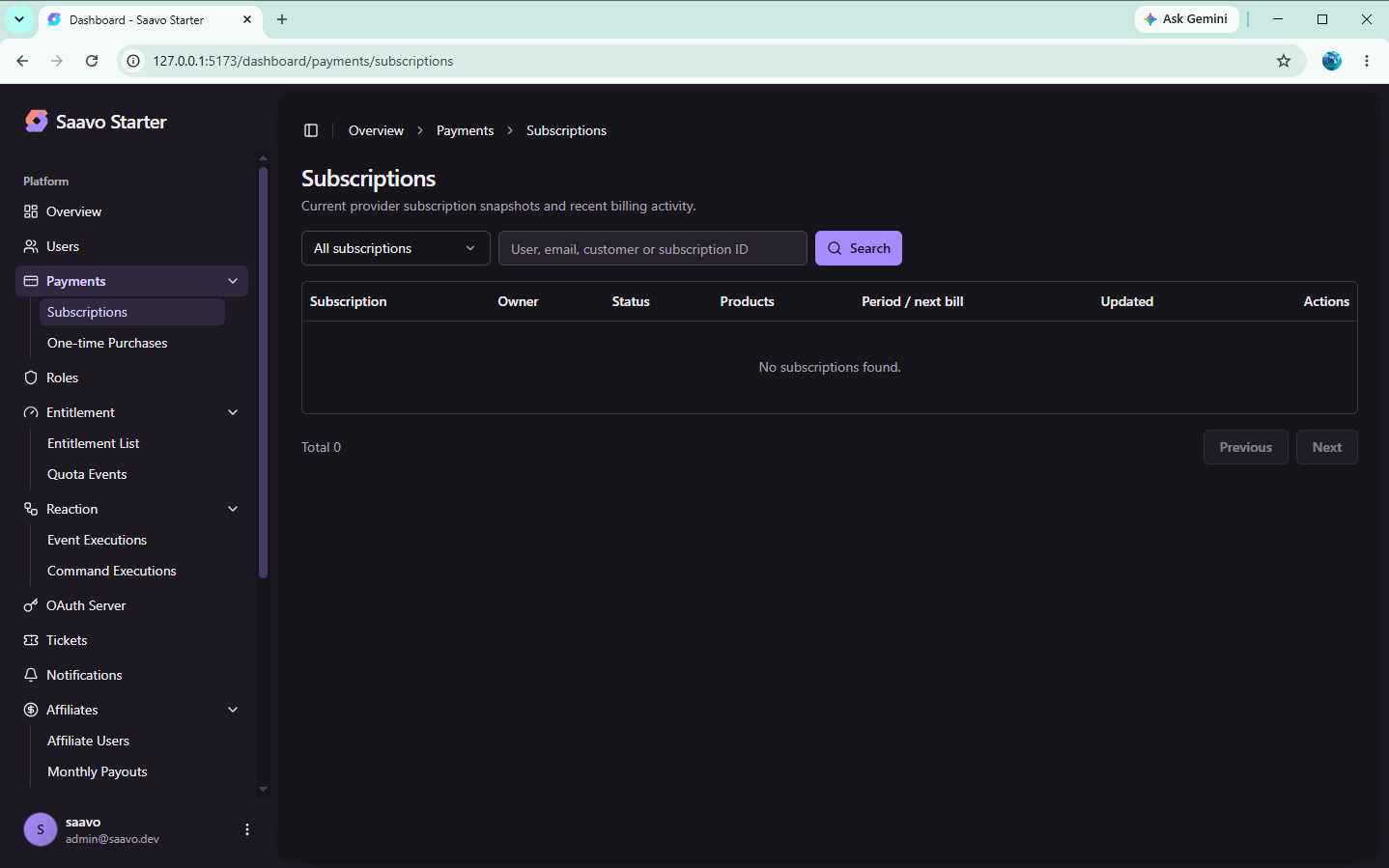The width and height of the screenshot is (1389, 868).
Task: Open the Chrome profile avatar
Action: [1332, 61]
